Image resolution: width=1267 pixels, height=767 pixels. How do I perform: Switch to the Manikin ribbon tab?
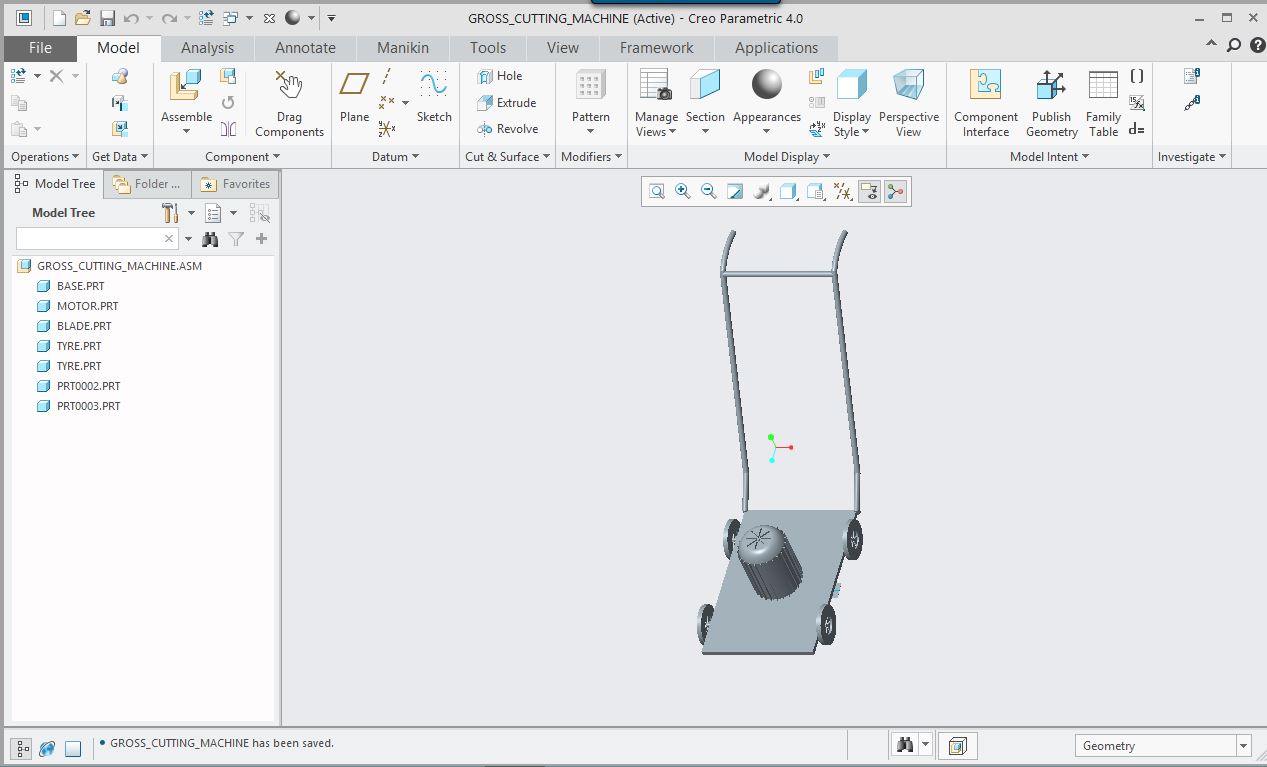click(402, 48)
